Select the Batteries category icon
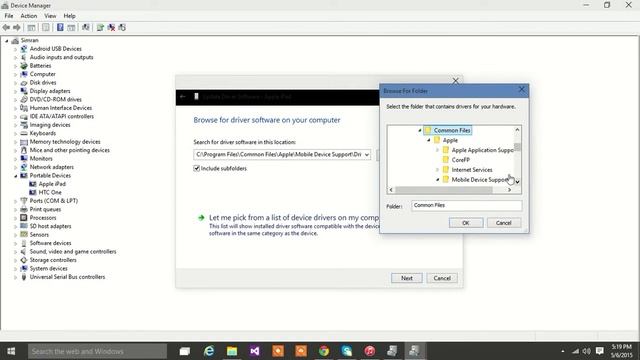Viewport: 640px width, 360px height. (x=24, y=66)
